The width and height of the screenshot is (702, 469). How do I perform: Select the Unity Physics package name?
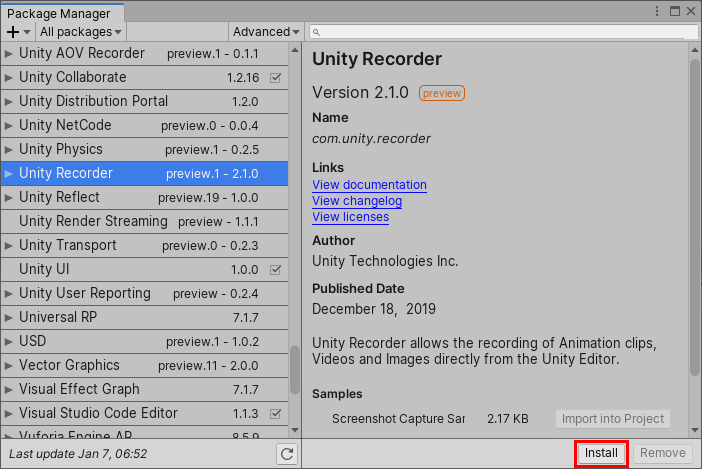[60, 149]
